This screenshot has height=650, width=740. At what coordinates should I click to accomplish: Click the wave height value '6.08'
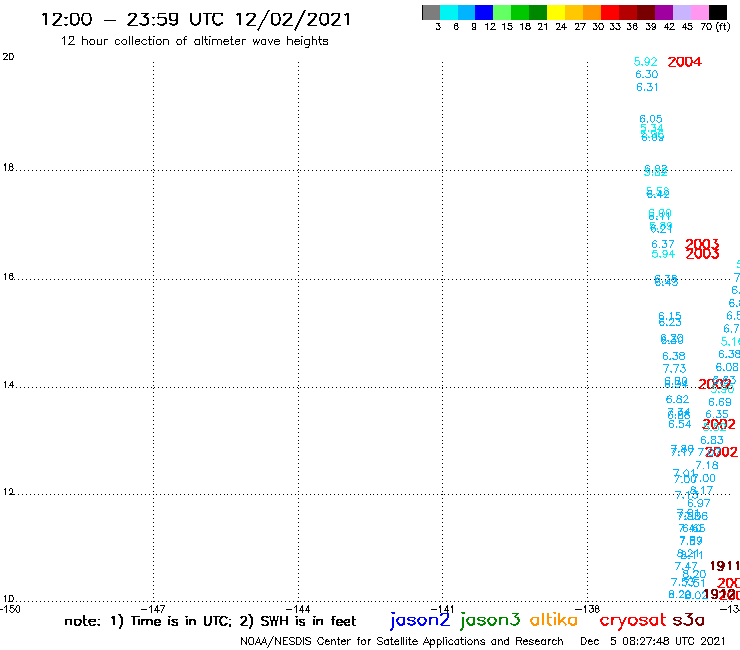point(727,367)
